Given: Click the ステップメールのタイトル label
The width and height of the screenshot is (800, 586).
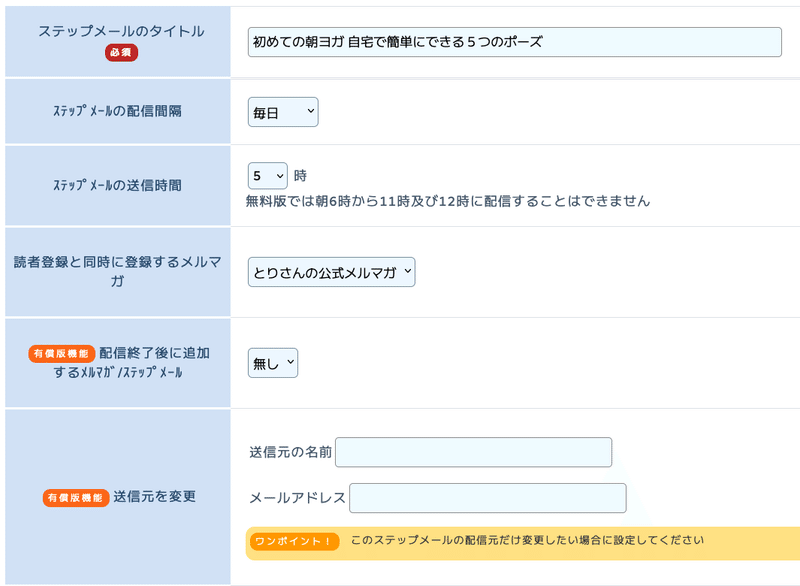Looking at the screenshot, I should pyautogui.click(x=121, y=32).
